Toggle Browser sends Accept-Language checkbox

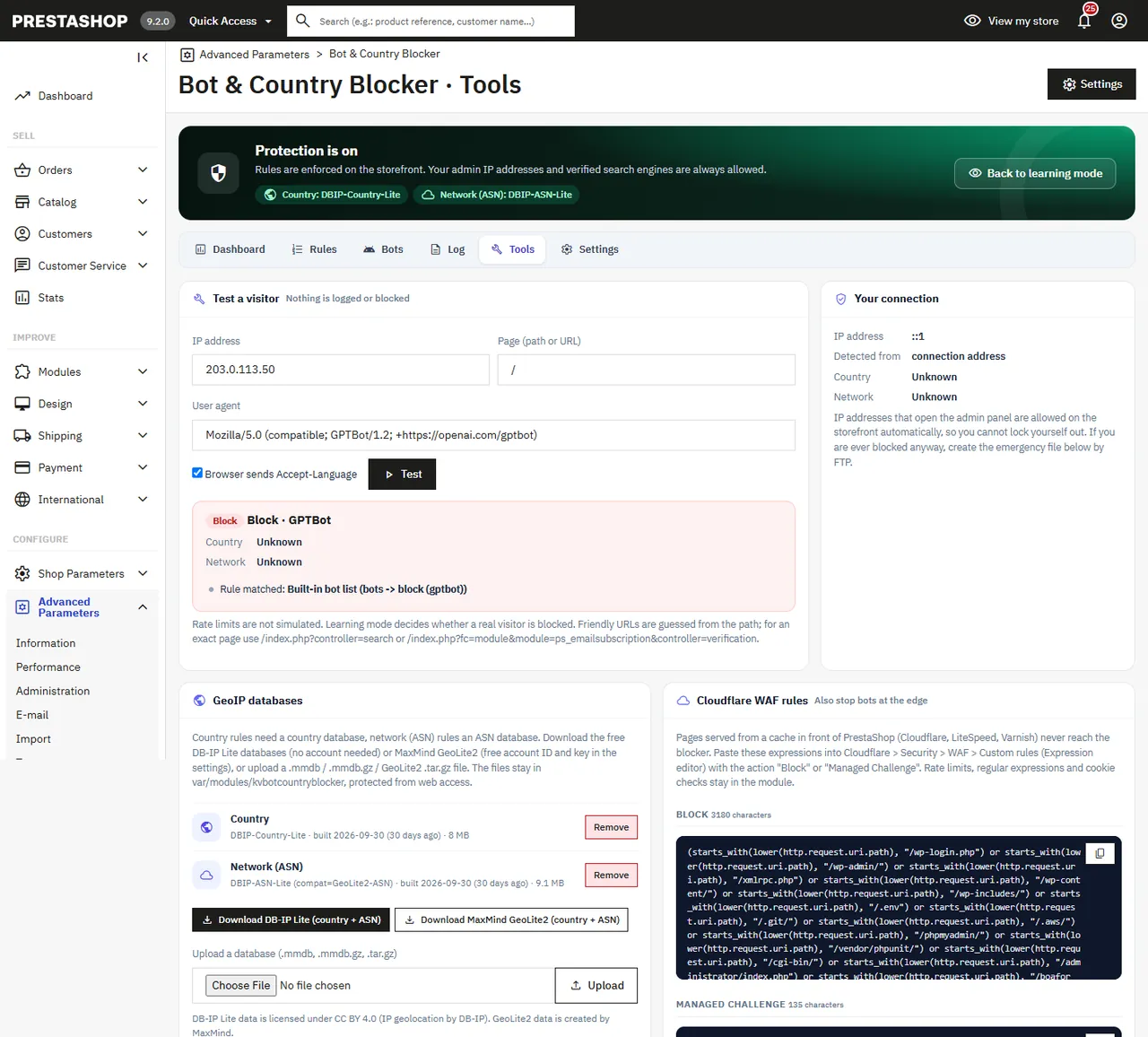point(197,473)
